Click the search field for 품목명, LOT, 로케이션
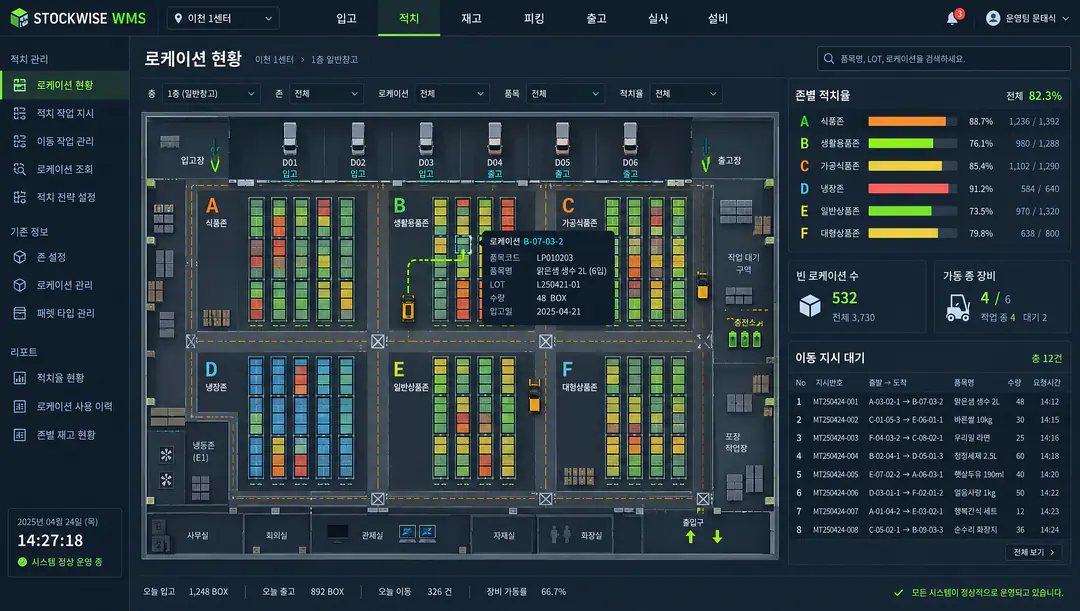Screen dimensions: 1080x611 944,59
